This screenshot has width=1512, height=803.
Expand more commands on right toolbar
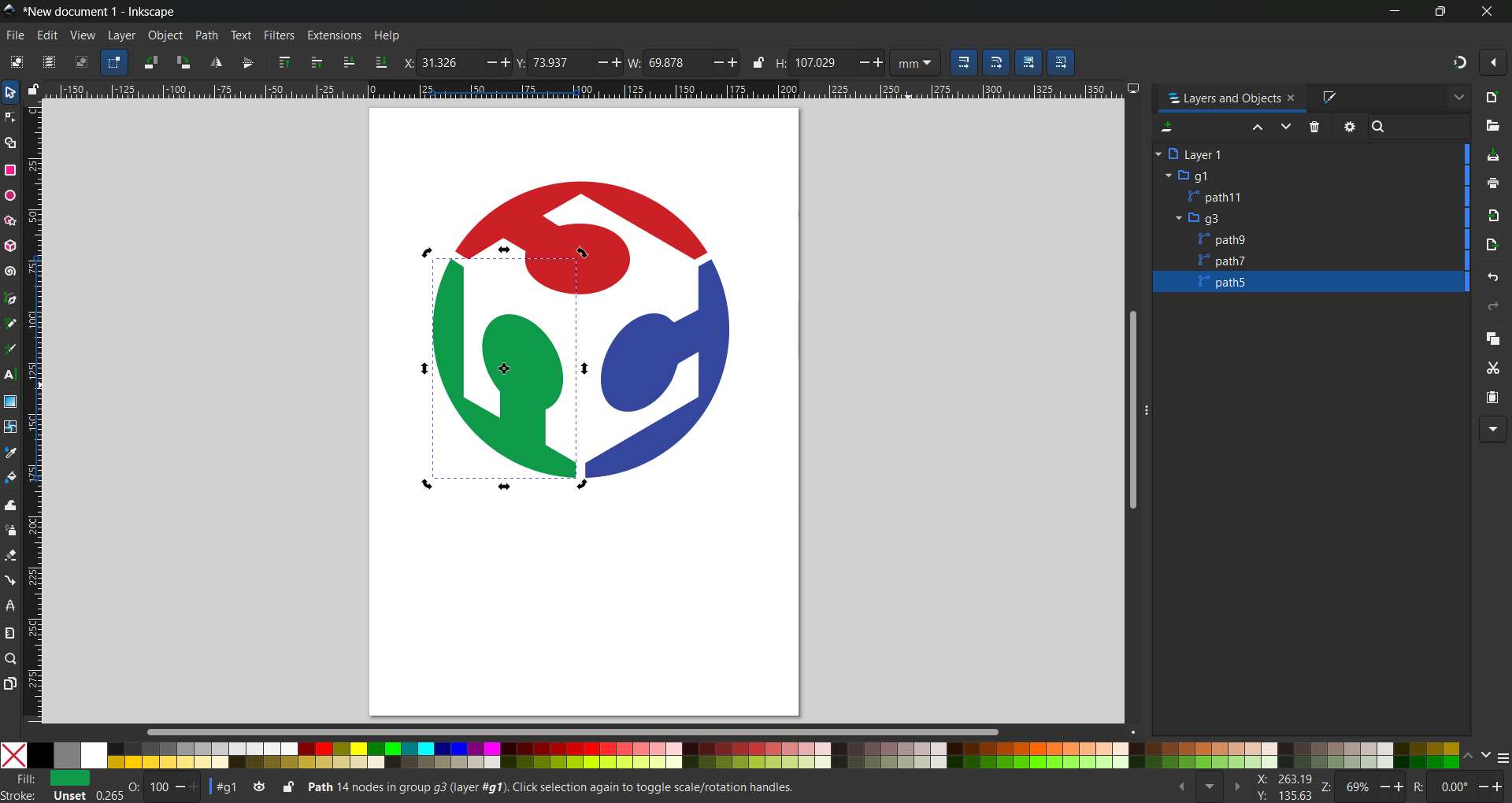pyautogui.click(x=1492, y=429)
